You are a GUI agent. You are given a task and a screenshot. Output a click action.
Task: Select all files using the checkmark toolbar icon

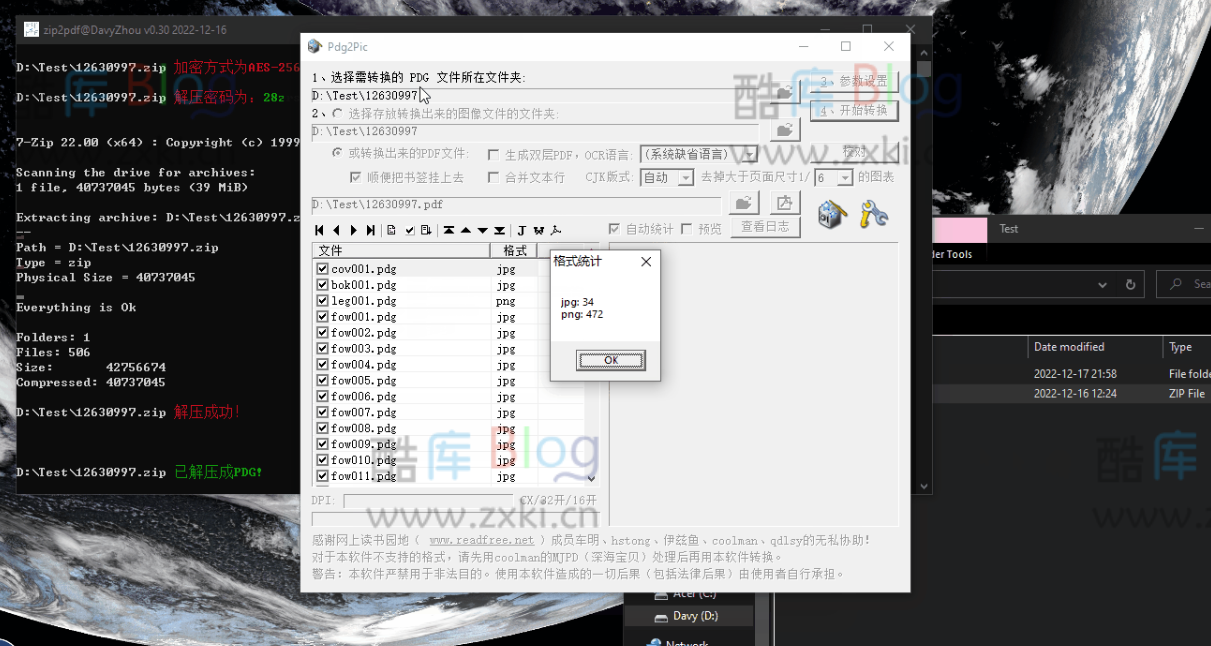tap(409, 230)
